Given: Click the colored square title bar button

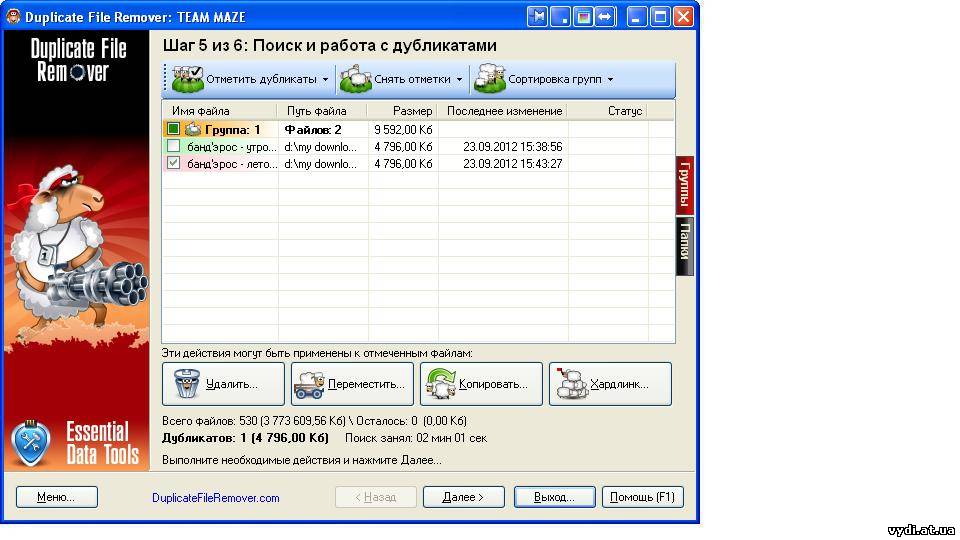Looking at the screenshot, I should (x=583, y=17).
